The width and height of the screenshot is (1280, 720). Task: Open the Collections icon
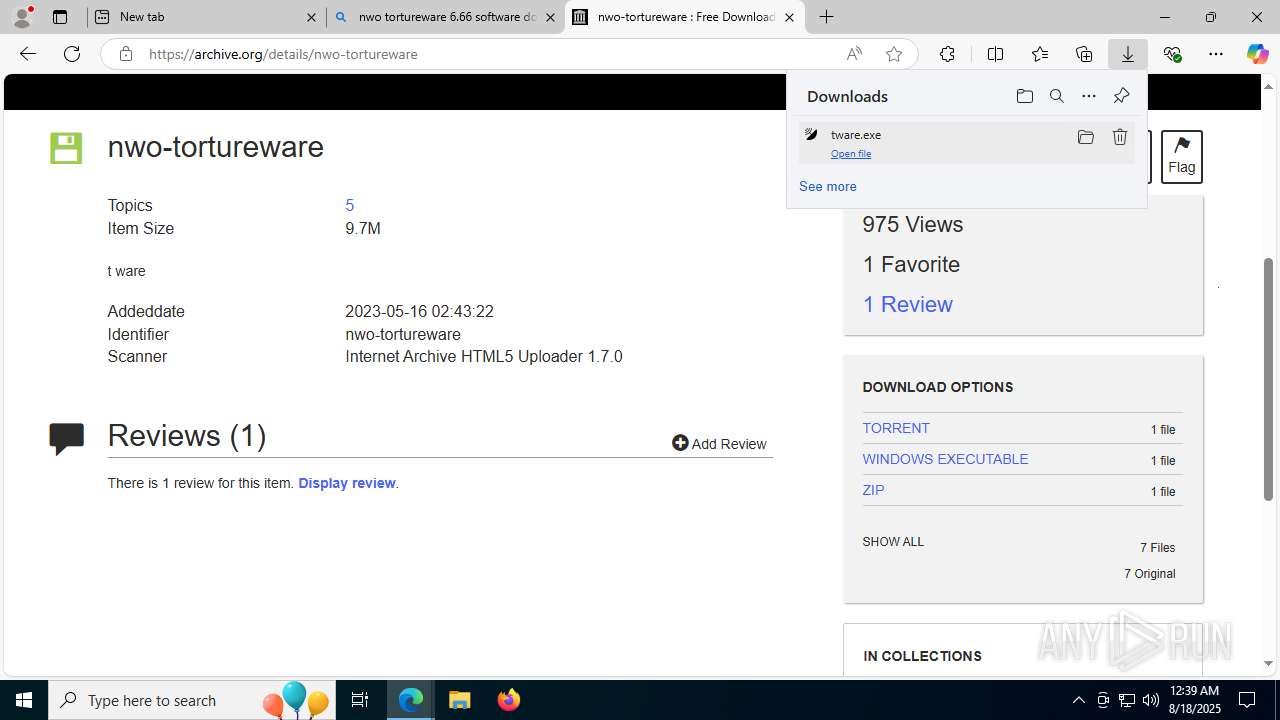(1084, 54)
